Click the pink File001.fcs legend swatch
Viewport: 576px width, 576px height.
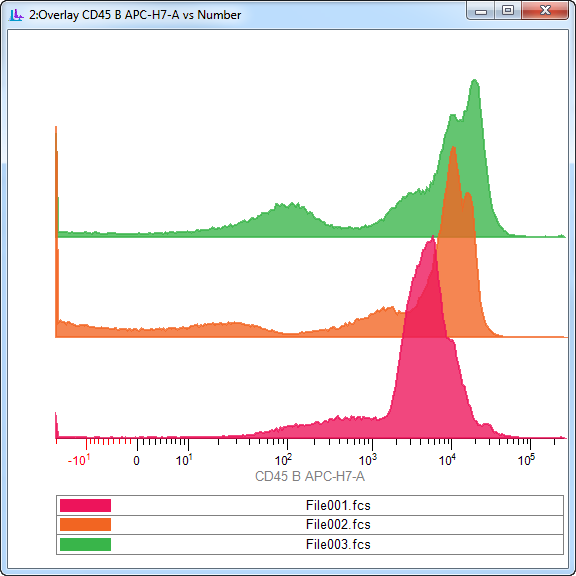(85, 505)
